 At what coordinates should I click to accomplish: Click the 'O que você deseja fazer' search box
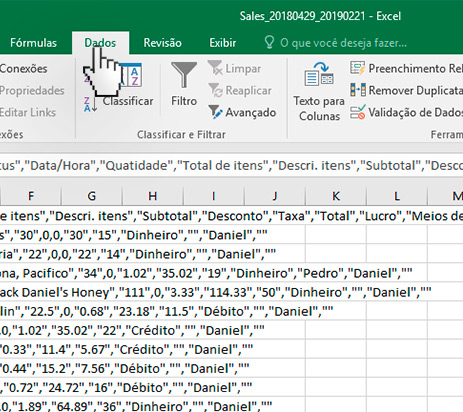(343, 43)
